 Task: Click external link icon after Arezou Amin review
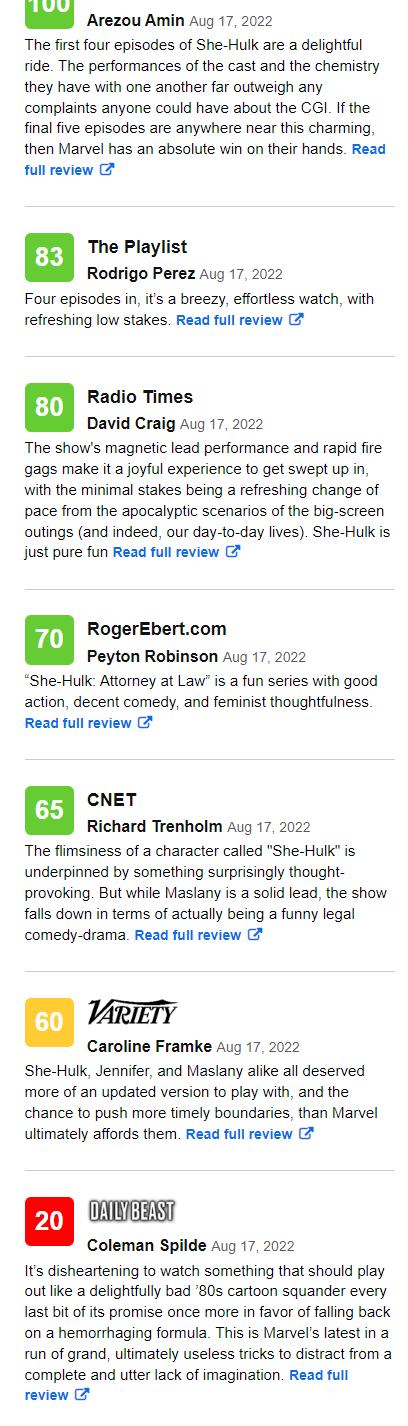click(107, 170)
